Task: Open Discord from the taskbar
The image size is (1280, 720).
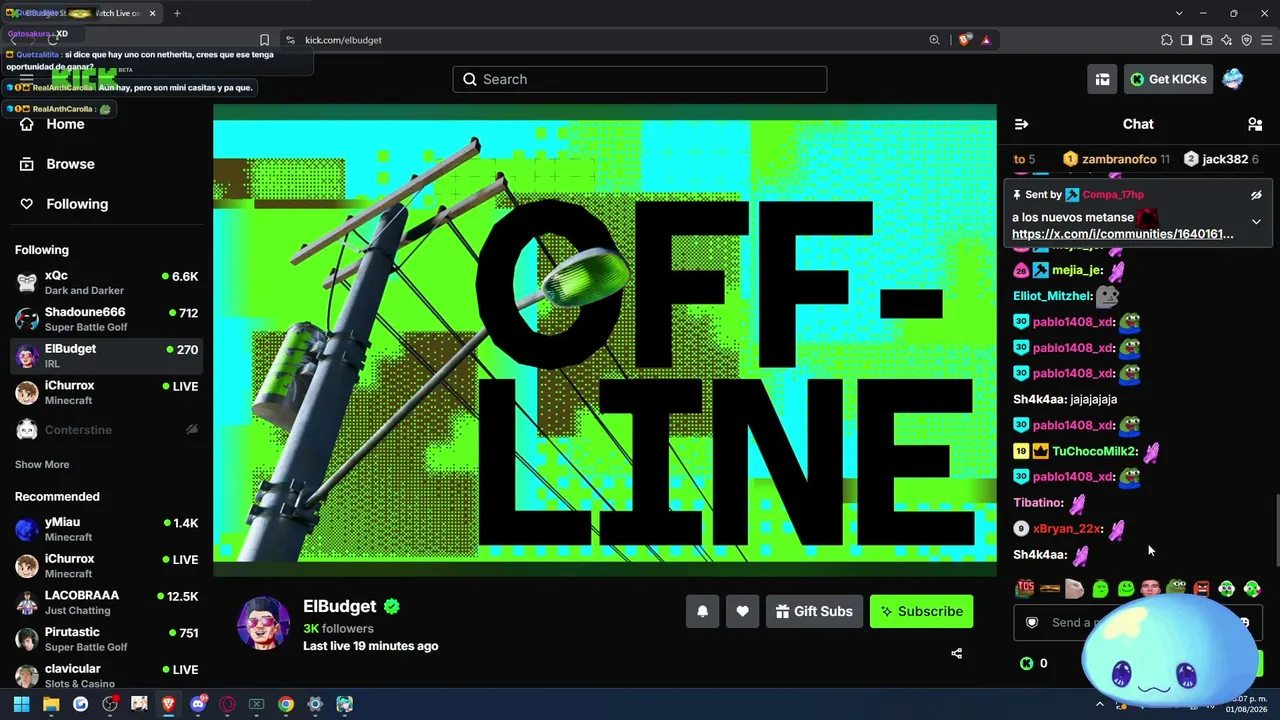Action: 198,704
